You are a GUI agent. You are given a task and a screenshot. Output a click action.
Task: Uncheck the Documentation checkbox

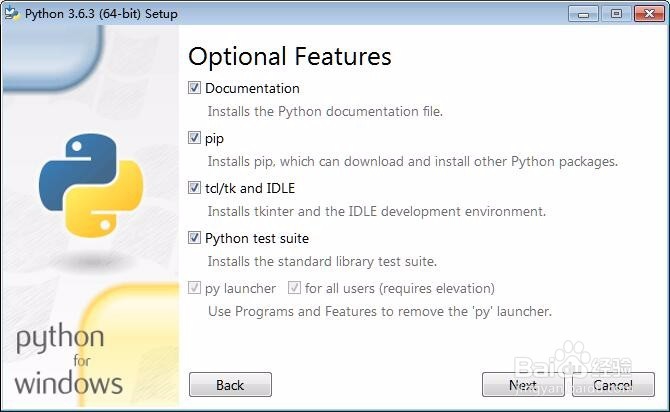(195, 88)
